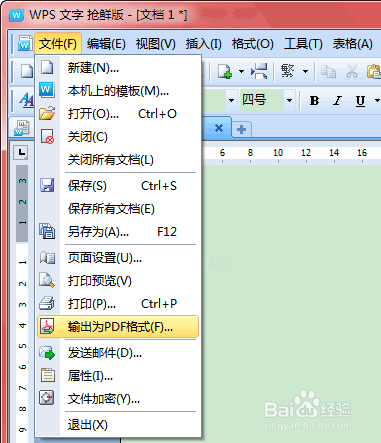This screenshot has width=381, height=443.
Task: Add a new document tab with plus button
Action: click(x=241, y=129)
